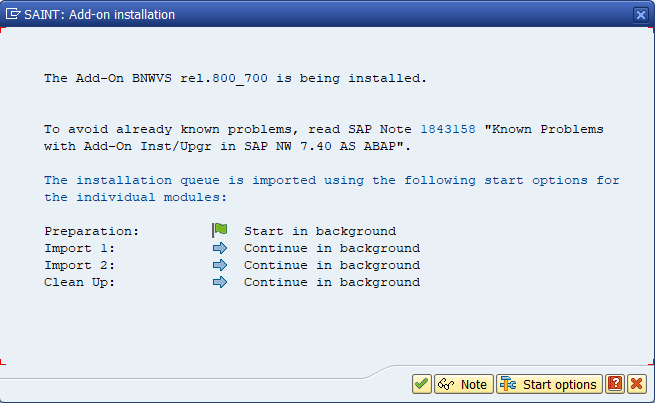The width and height of the screenshot is (655, 403).
Task: Click the red question mark Help icon
Action: tap(615, 384)
